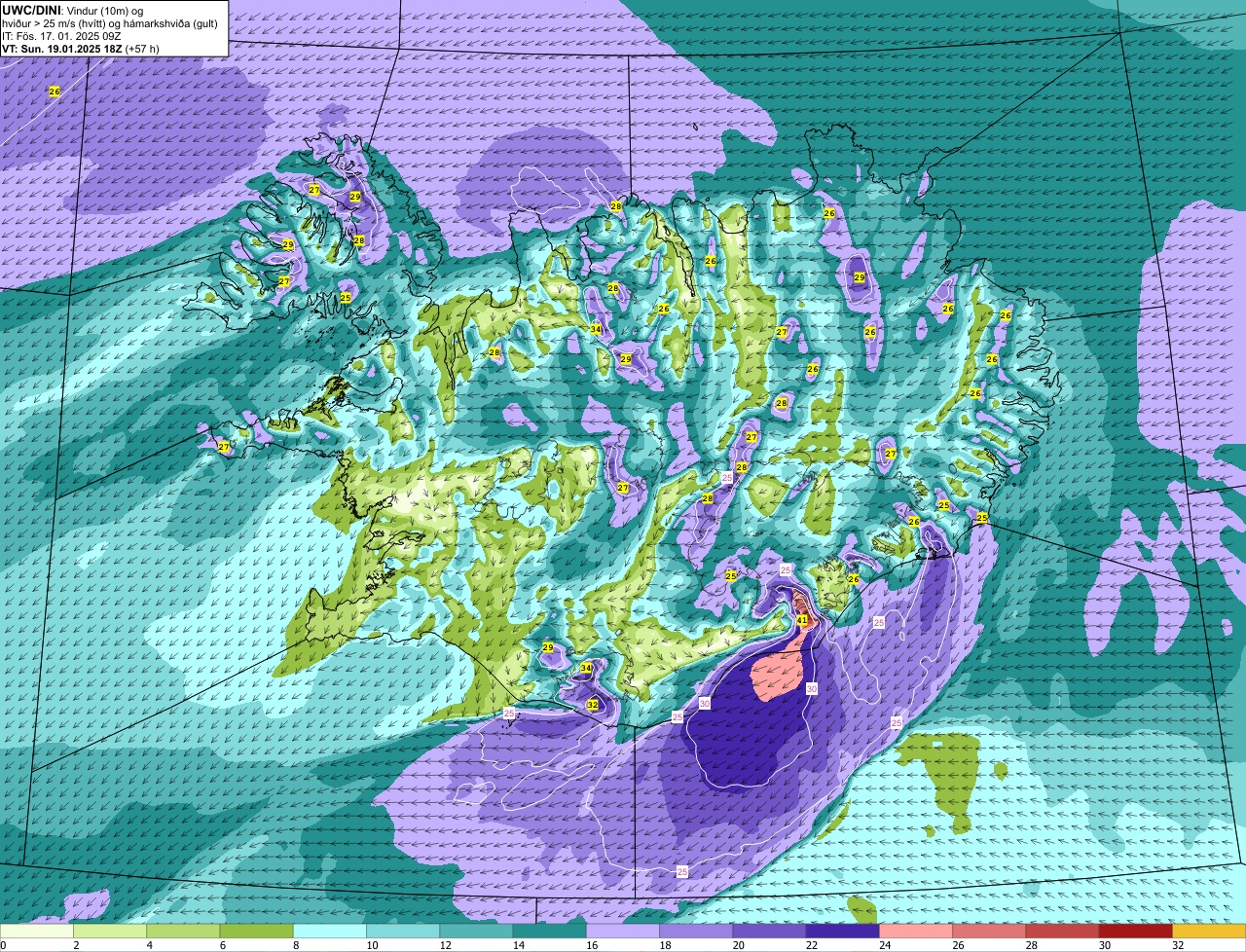Click the 22–24 m/s dark indigo legend swatch
Viewport: 1246px width, 952px height.
pyautogui.click(x=843, y=932)
